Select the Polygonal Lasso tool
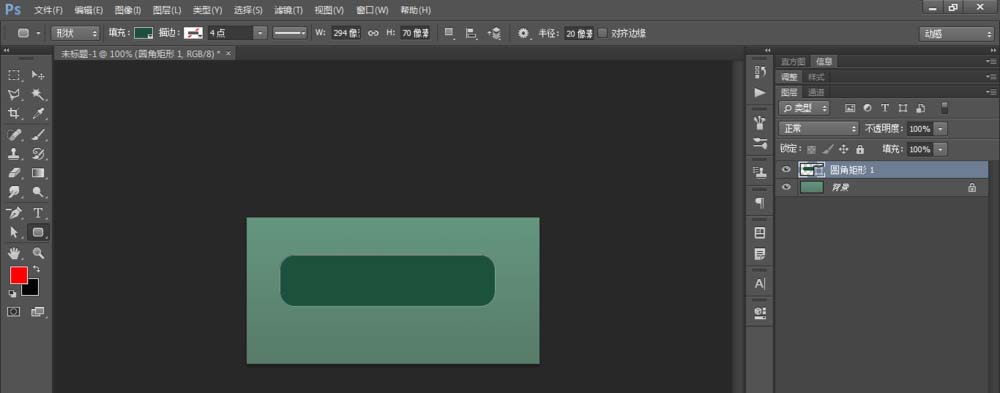The image size is (1000, 393). pyautogui.click(x=14, y=94)
